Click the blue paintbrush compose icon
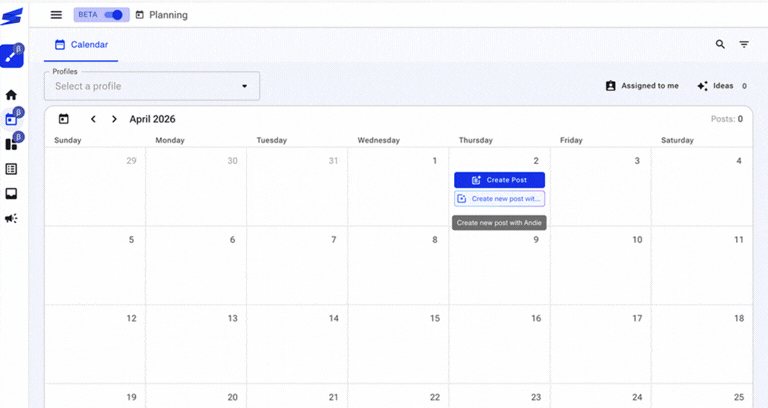Screen dimensions: 768x408 point(12,56)
